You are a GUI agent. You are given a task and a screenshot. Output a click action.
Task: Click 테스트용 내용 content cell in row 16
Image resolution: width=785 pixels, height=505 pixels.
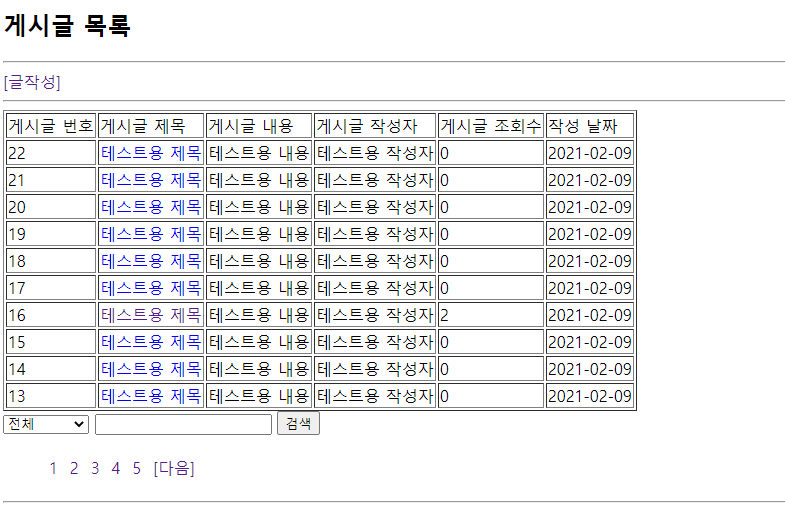(259, 315)
